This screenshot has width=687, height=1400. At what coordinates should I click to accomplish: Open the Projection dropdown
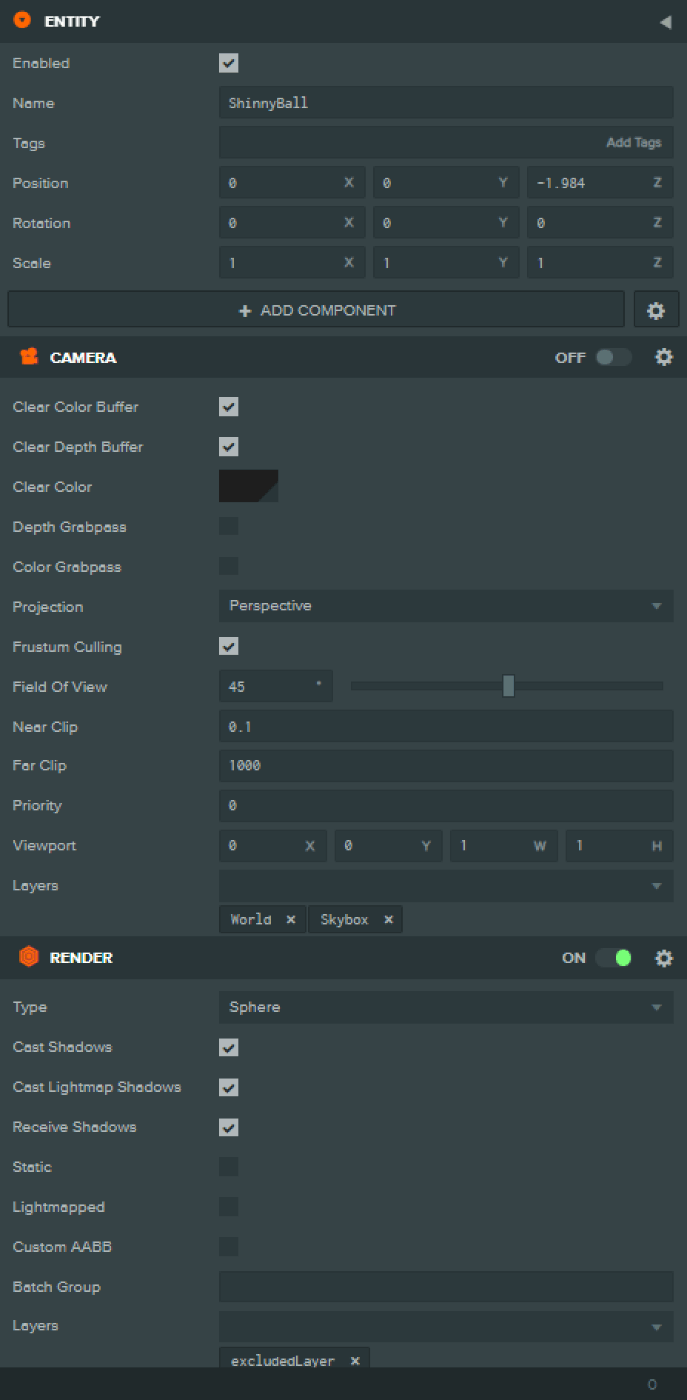click(446, 606)
